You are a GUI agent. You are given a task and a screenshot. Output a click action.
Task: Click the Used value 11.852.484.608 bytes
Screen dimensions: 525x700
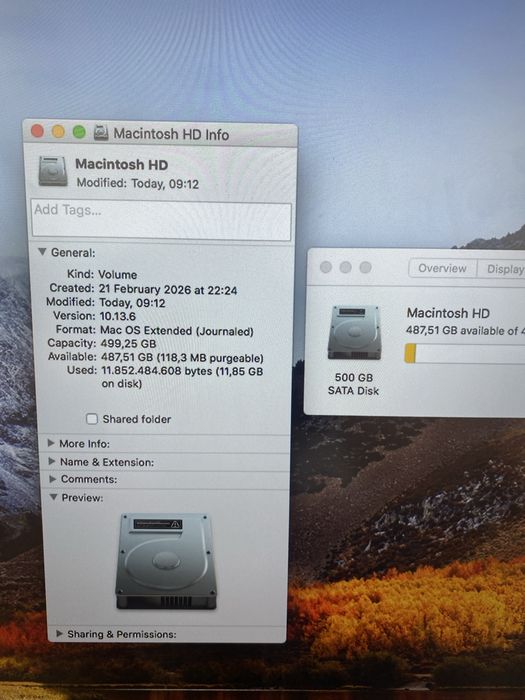click(182, 377)
